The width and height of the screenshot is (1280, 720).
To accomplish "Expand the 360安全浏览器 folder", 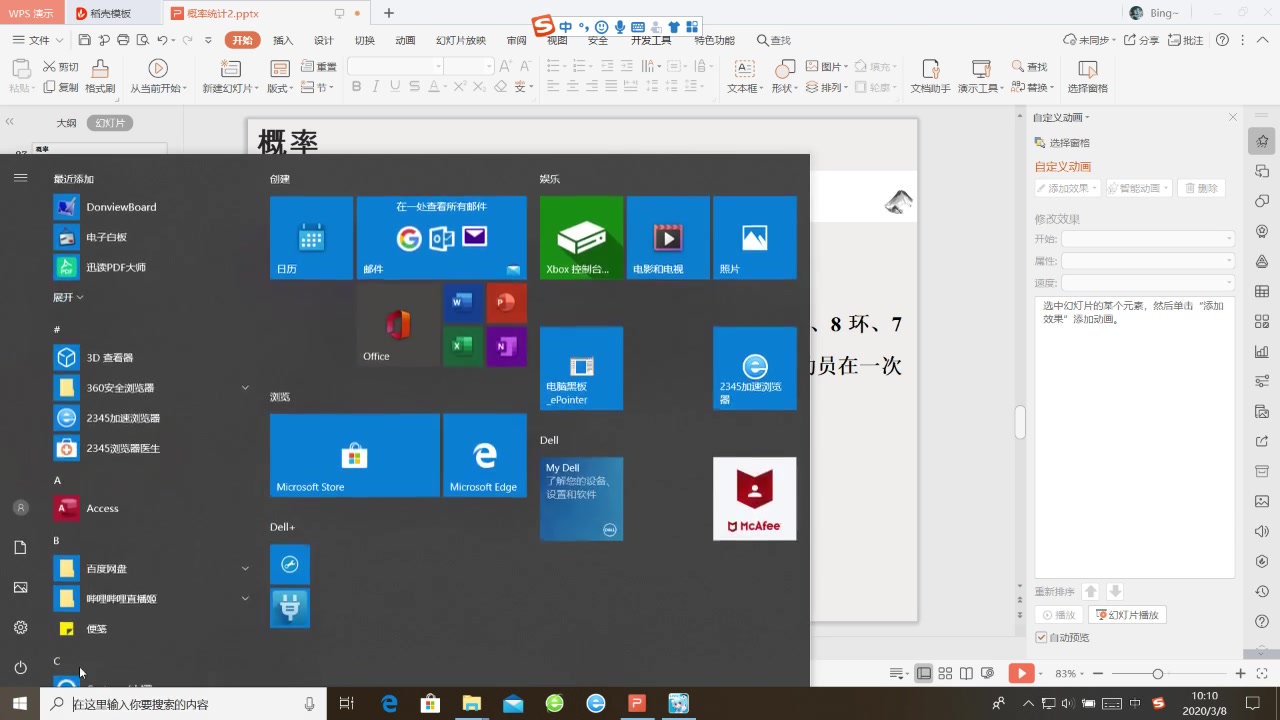I will pyautogui.click(x=150, y=387).
